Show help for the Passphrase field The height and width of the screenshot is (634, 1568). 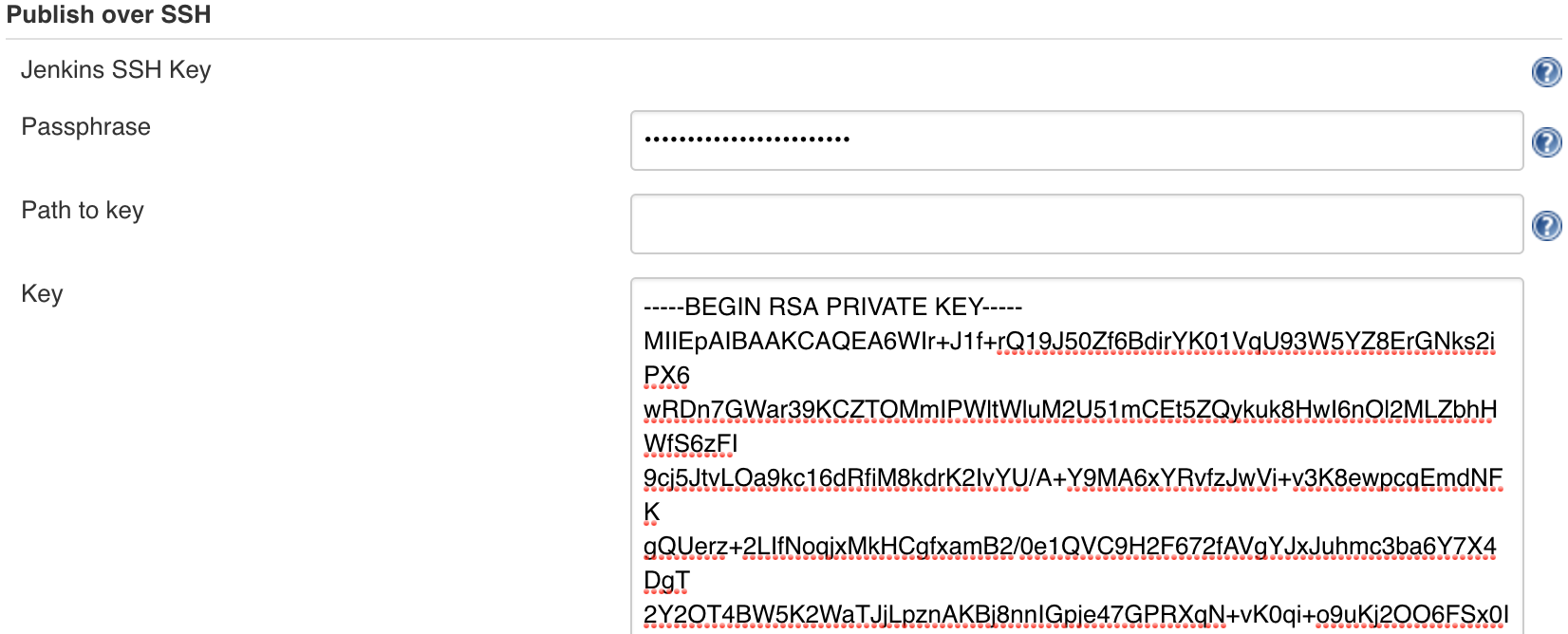pos(1547,141)
